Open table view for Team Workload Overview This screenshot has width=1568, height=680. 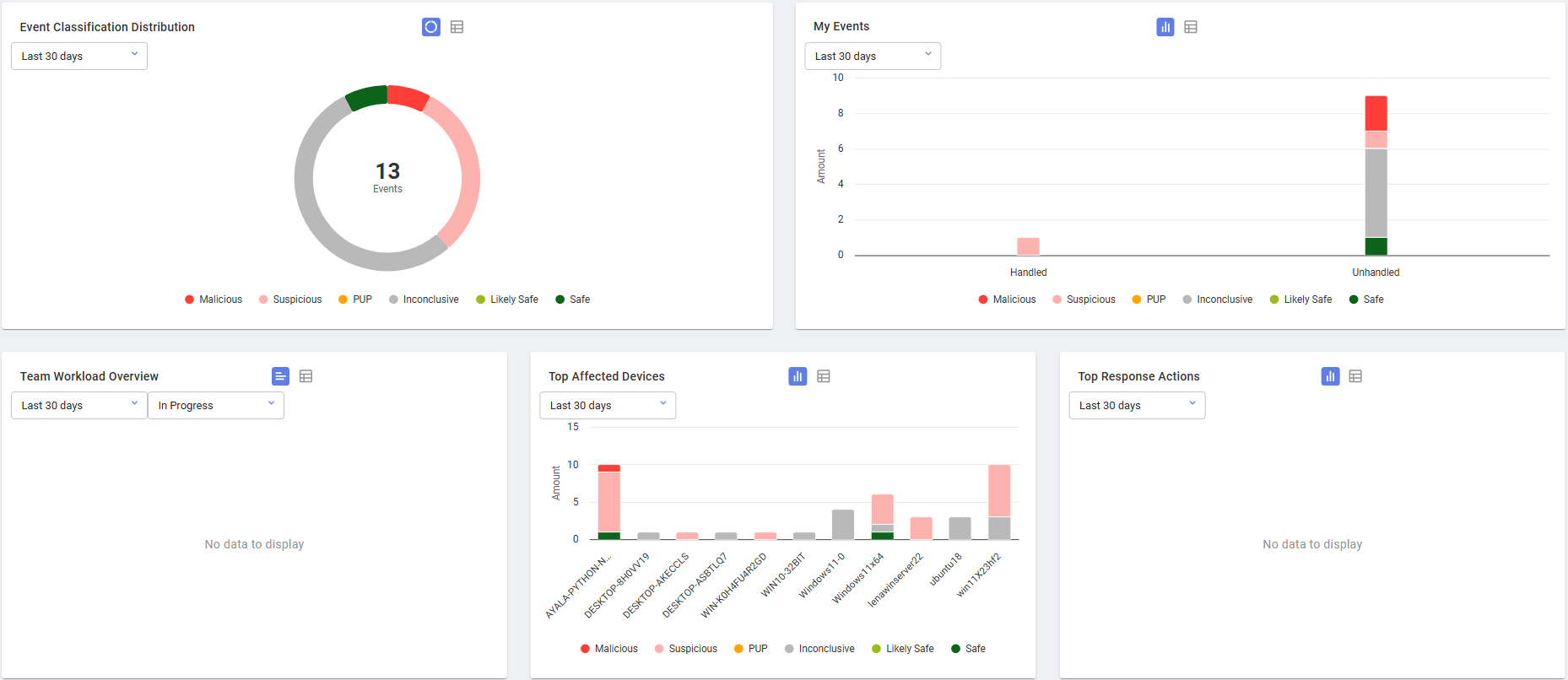point(306,376)
